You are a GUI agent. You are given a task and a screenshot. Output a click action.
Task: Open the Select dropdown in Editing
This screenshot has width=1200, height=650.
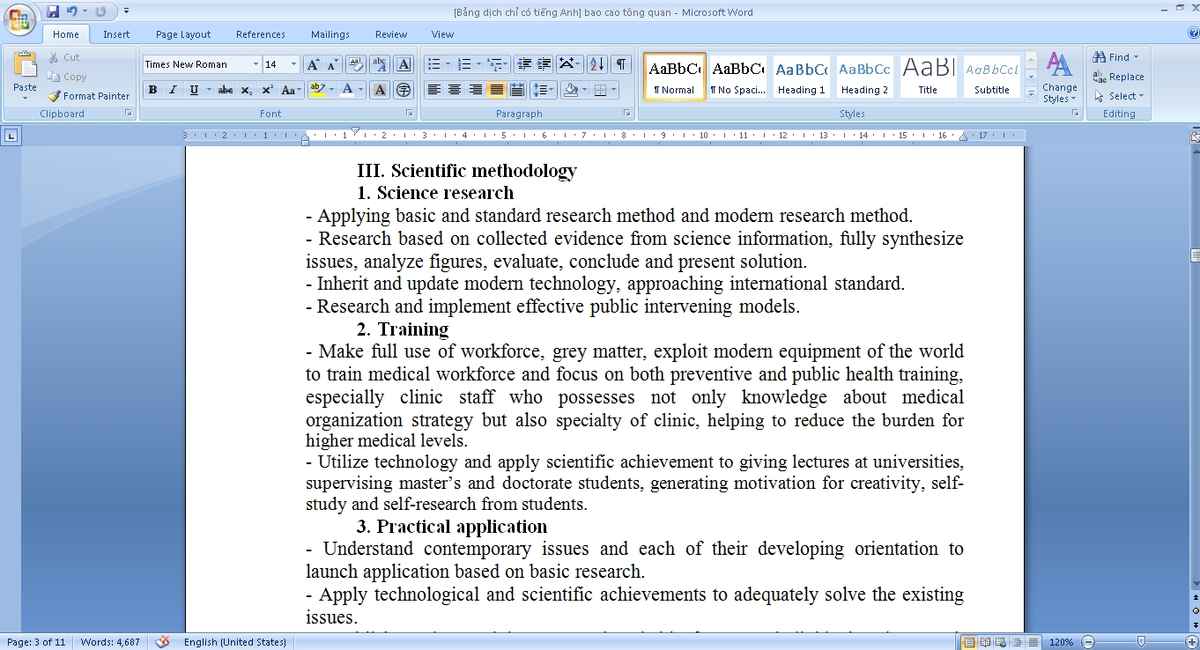tap(1118, 96)
